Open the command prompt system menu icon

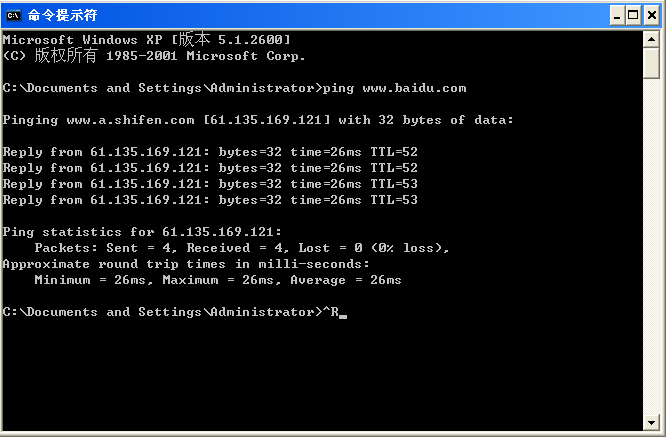point(13,15)
